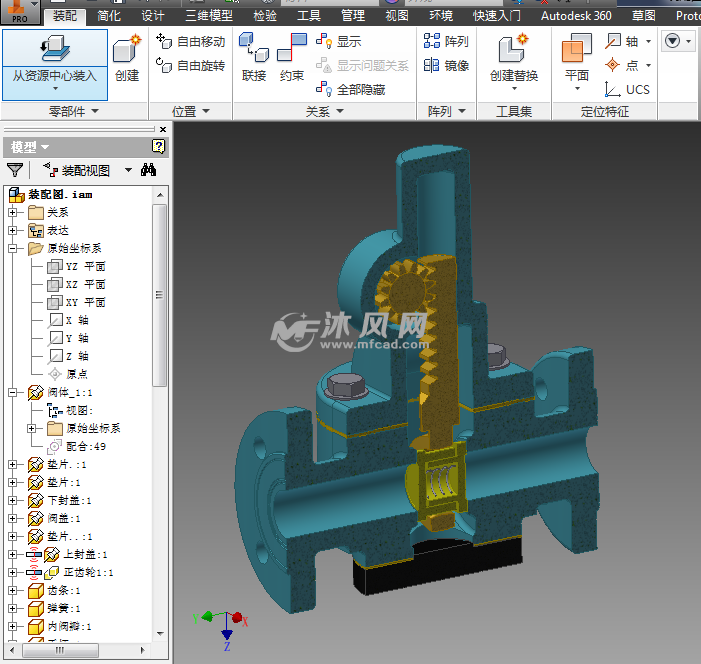
Task: Click 显示 (Show) relationships option
Action: (339, 42)
